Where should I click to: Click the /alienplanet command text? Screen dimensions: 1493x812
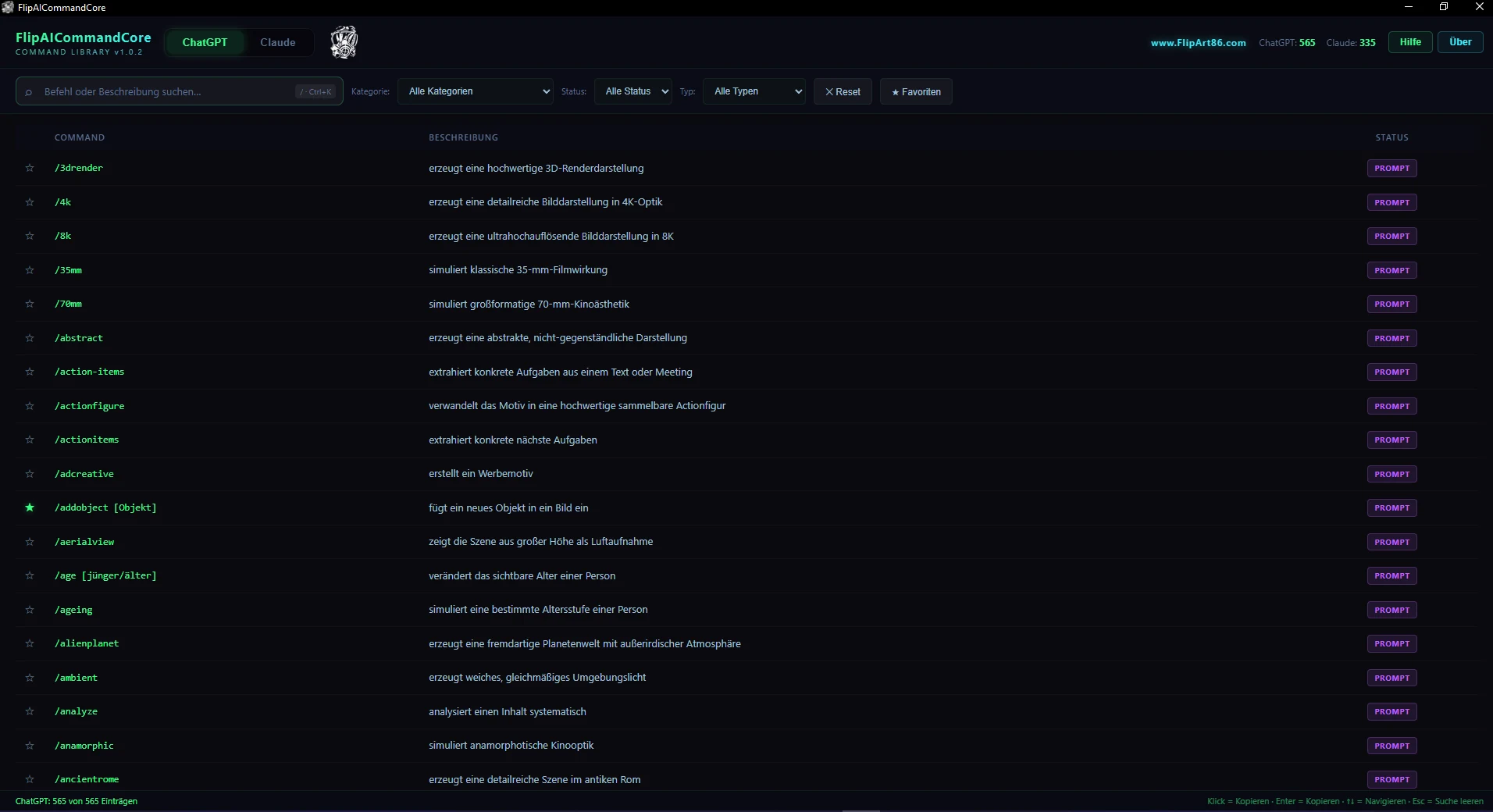[87, 643]
